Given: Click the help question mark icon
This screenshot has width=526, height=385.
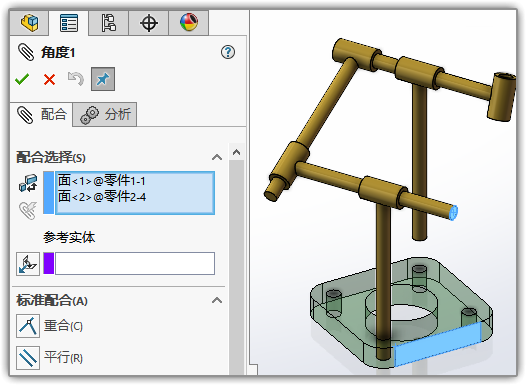Looking at the screenshot, I should [x=228, y=52].
